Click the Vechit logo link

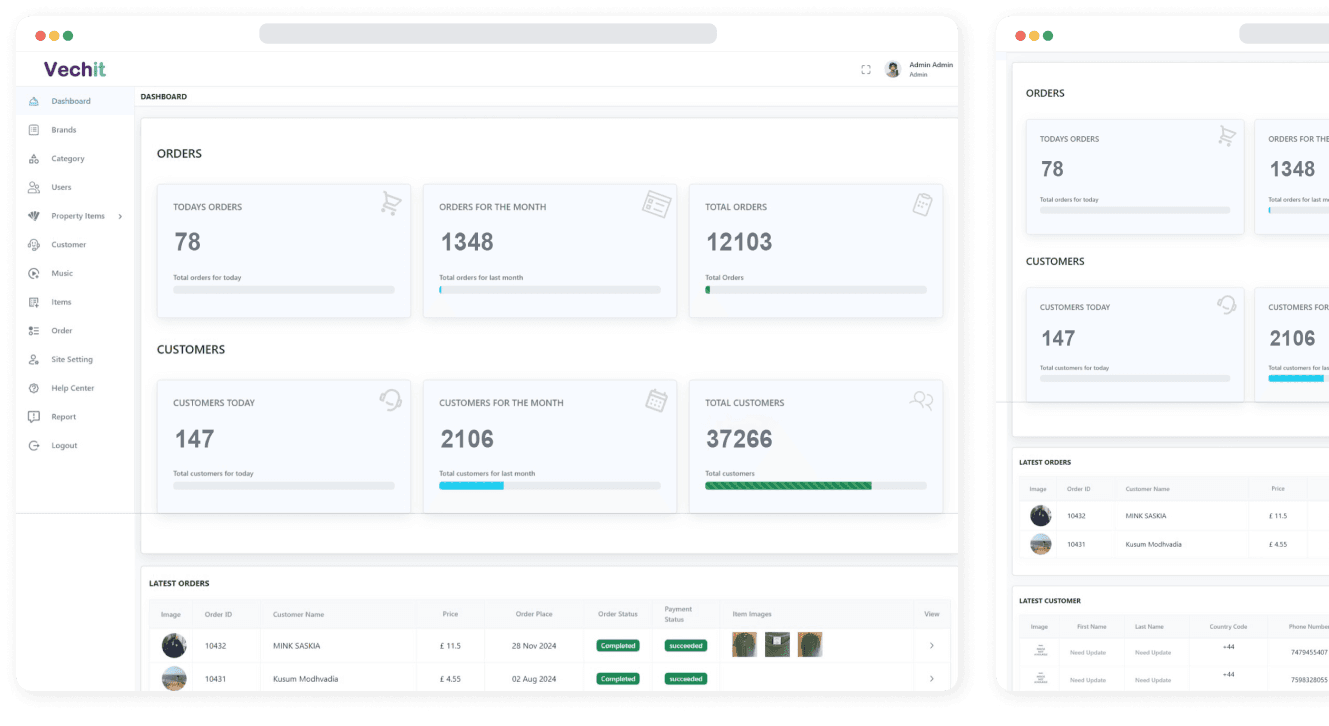(x=74, y=69)
